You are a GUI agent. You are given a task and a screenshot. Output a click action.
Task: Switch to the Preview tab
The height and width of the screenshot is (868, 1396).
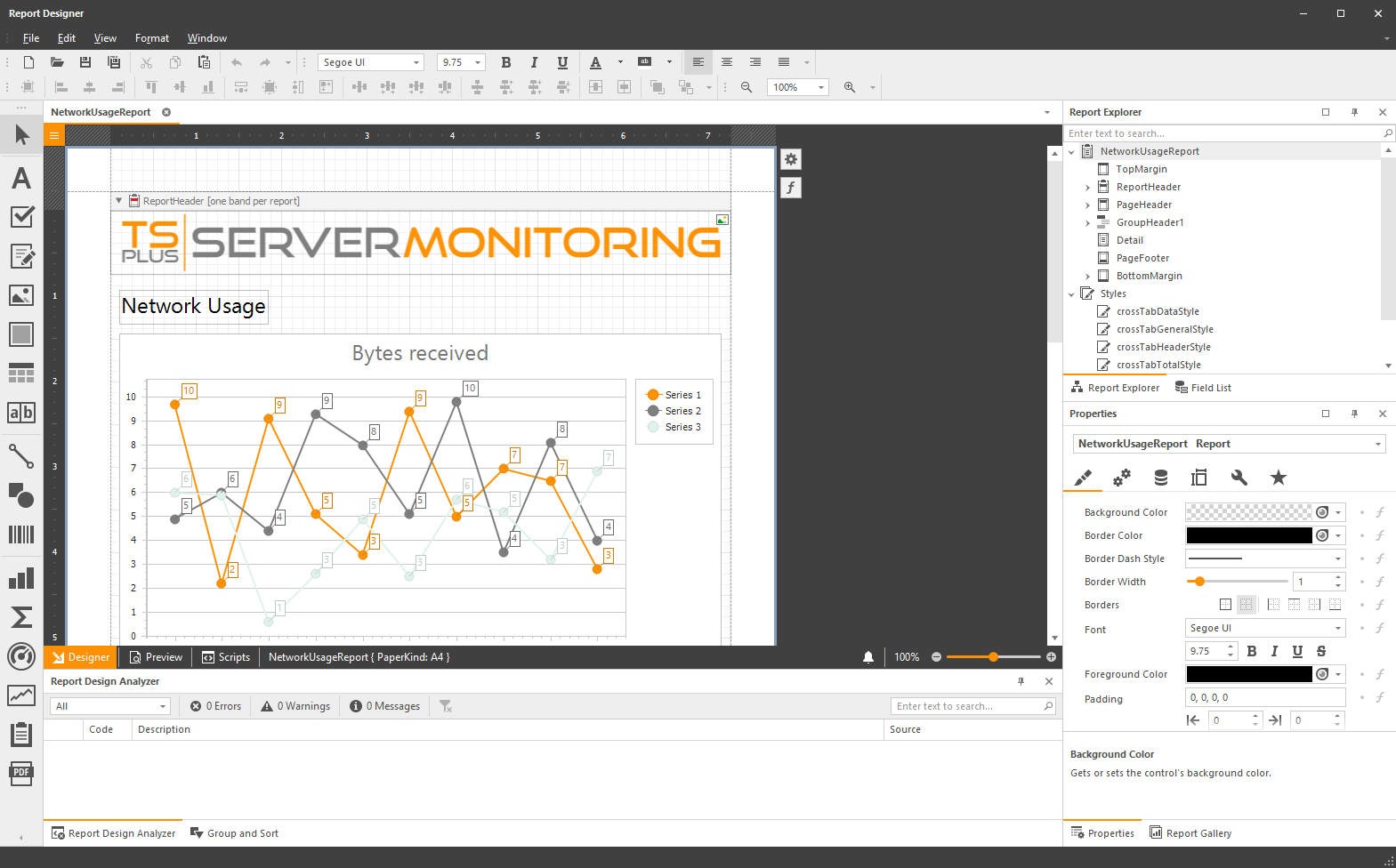tap(156, 657)
